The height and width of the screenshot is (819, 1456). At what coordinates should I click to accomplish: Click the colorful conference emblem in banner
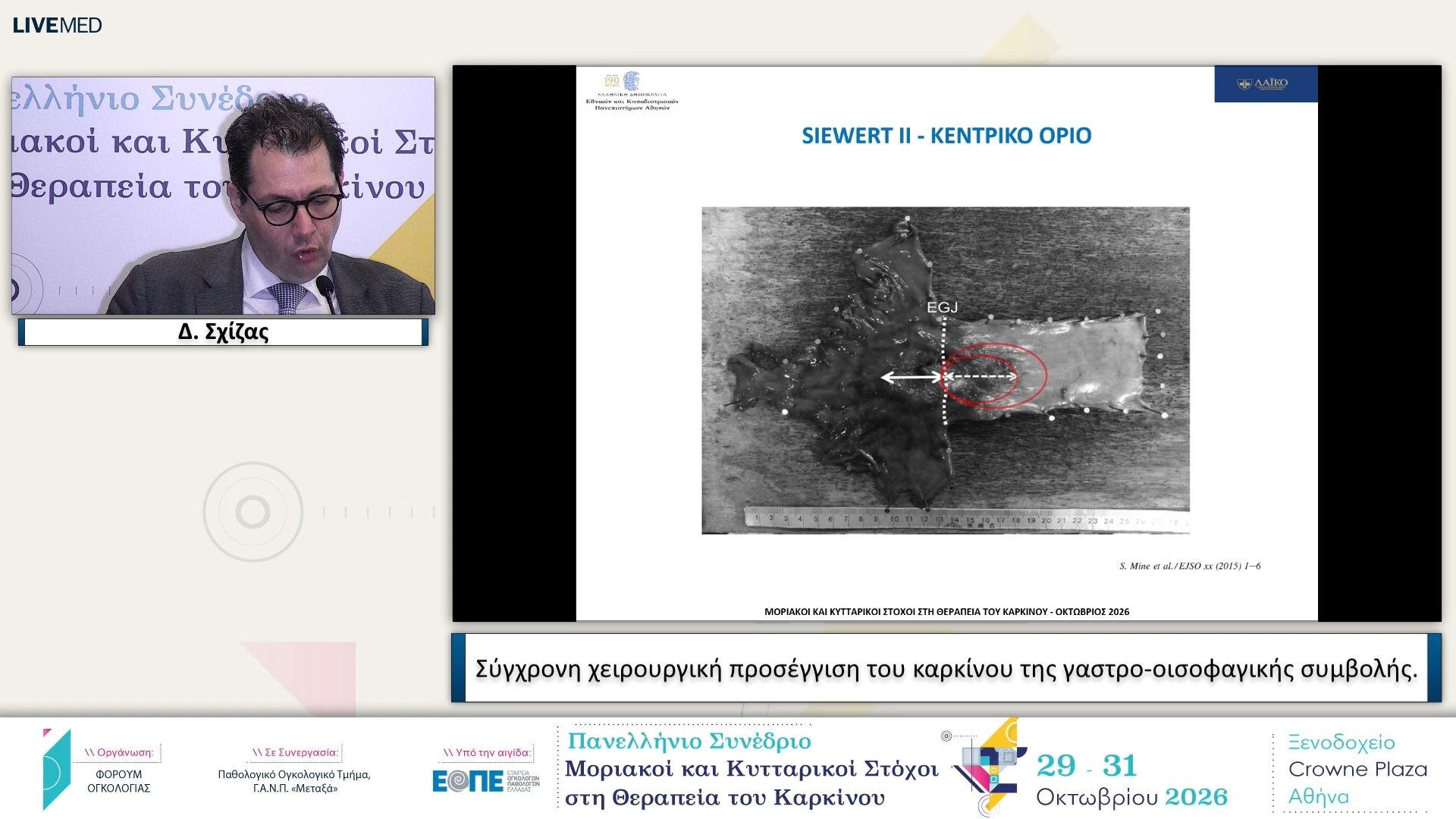[986, 766]
